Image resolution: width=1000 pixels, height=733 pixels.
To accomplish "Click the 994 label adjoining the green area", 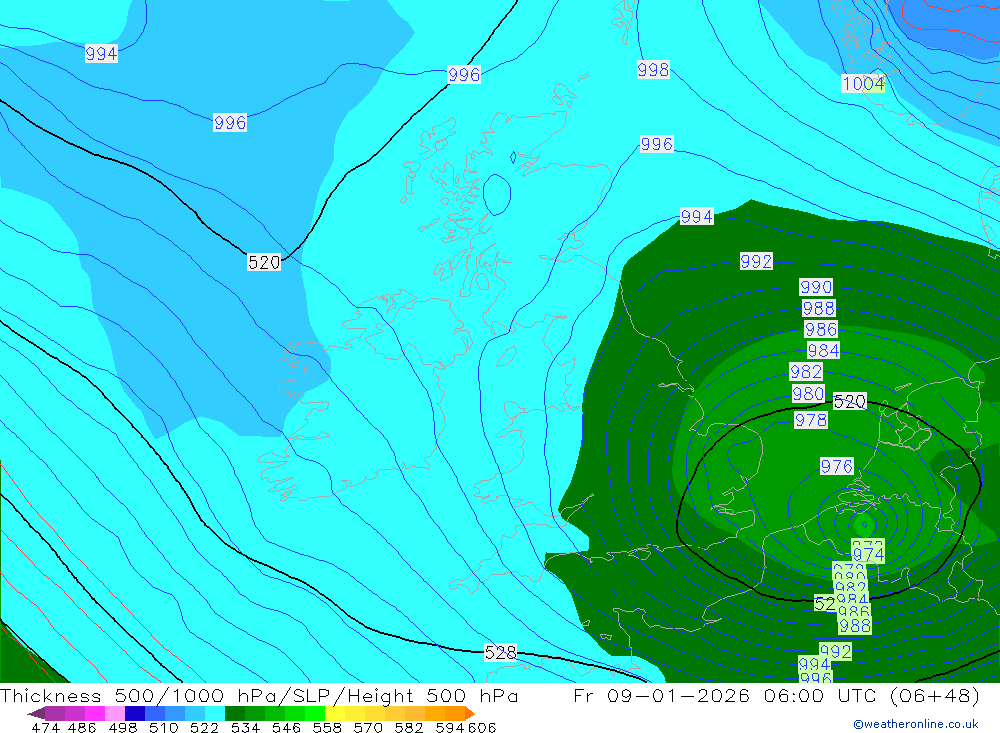I will coord(696,217).
